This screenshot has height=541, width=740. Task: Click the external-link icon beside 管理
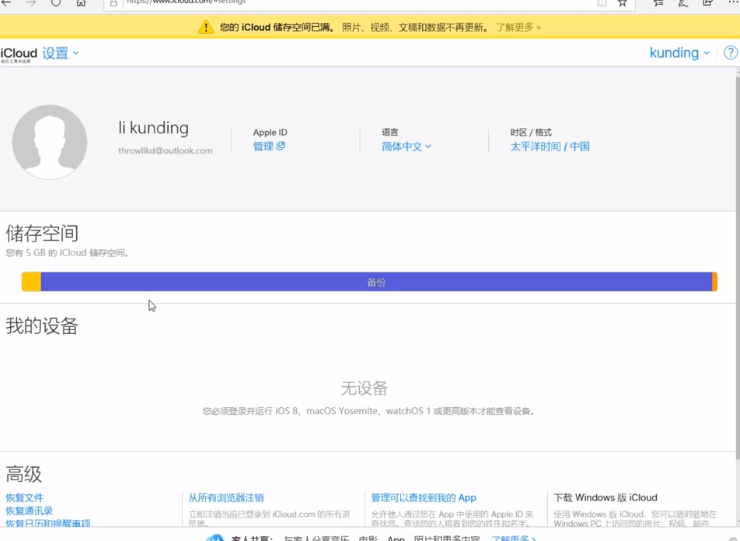coord(281,146)
